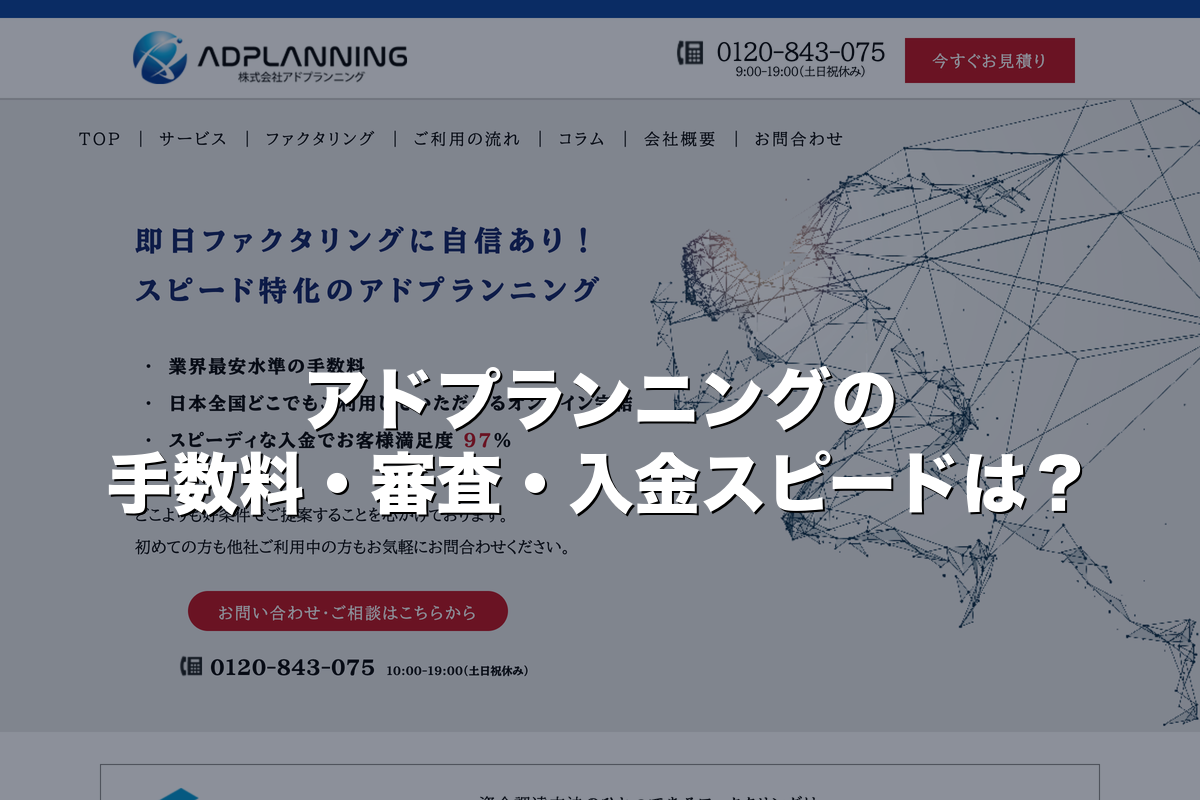The width and height of the screenshot is (1200, 800).
Task: Click the phone icon beside the lower number
Action: point(191,666)
